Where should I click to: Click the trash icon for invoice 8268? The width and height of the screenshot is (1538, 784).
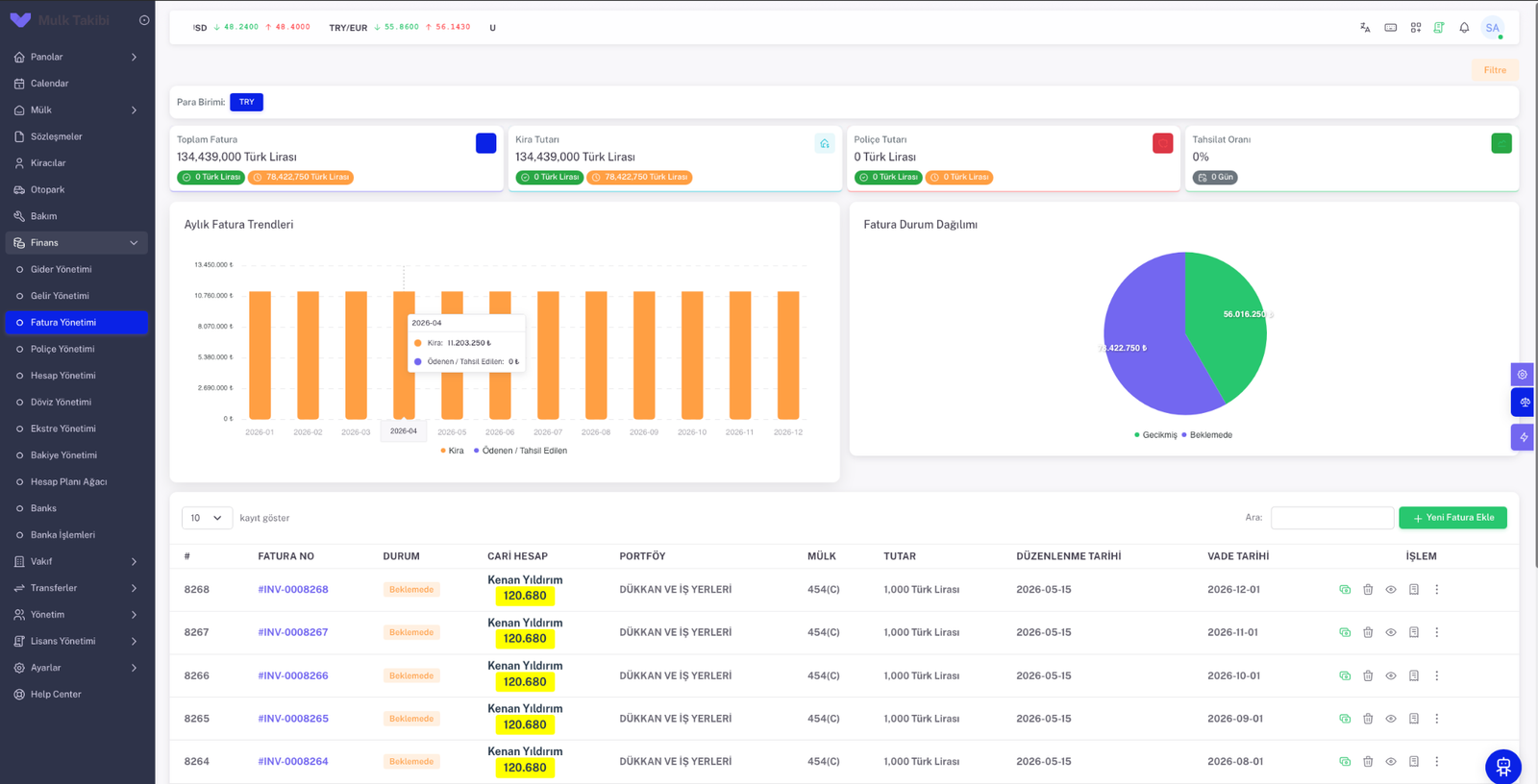[x=1368, y=590]
